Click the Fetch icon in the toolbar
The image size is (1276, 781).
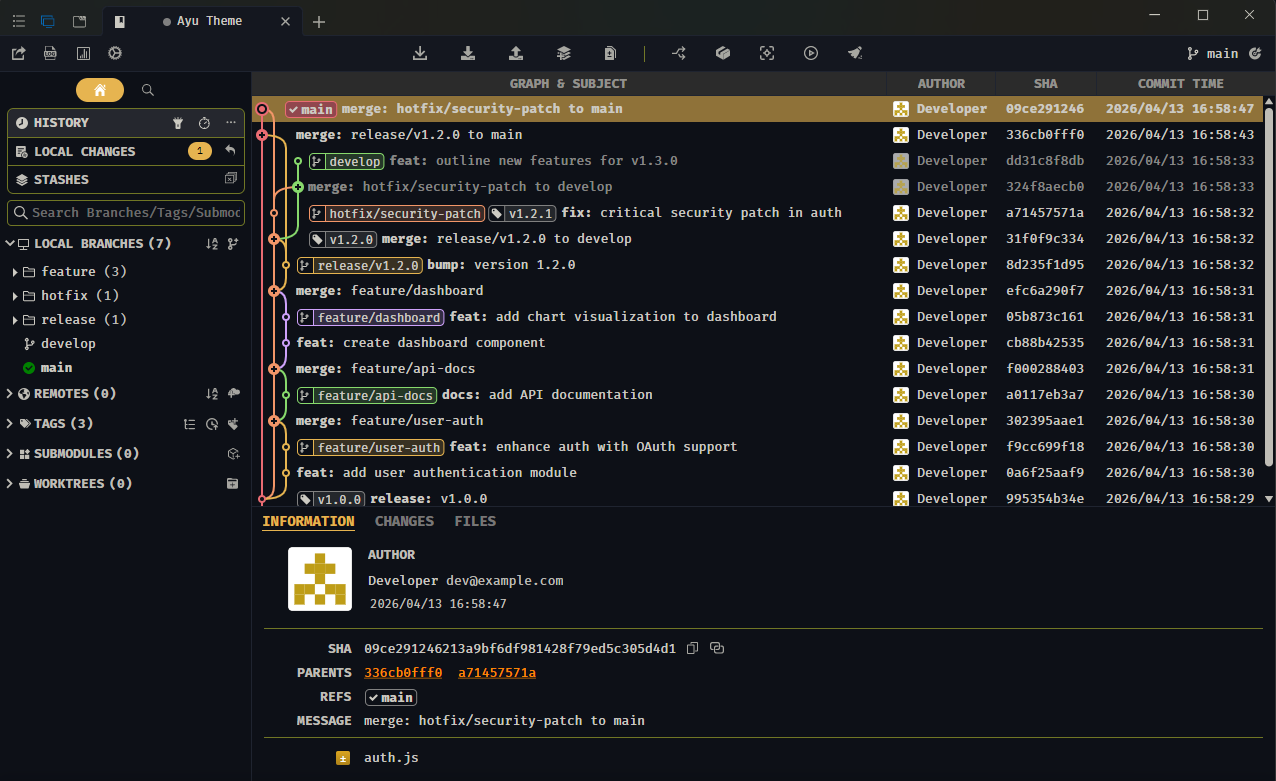[x=420, y=53]
